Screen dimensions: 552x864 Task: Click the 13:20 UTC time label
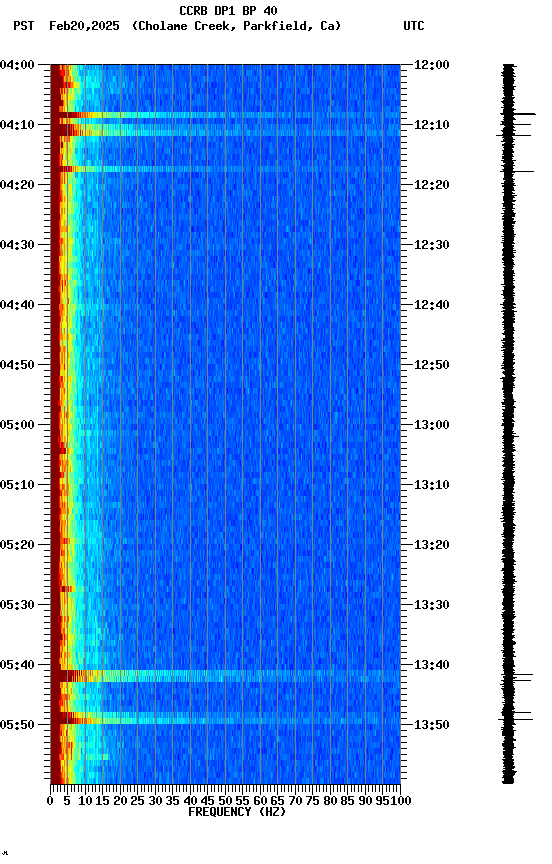click(432, 545)
